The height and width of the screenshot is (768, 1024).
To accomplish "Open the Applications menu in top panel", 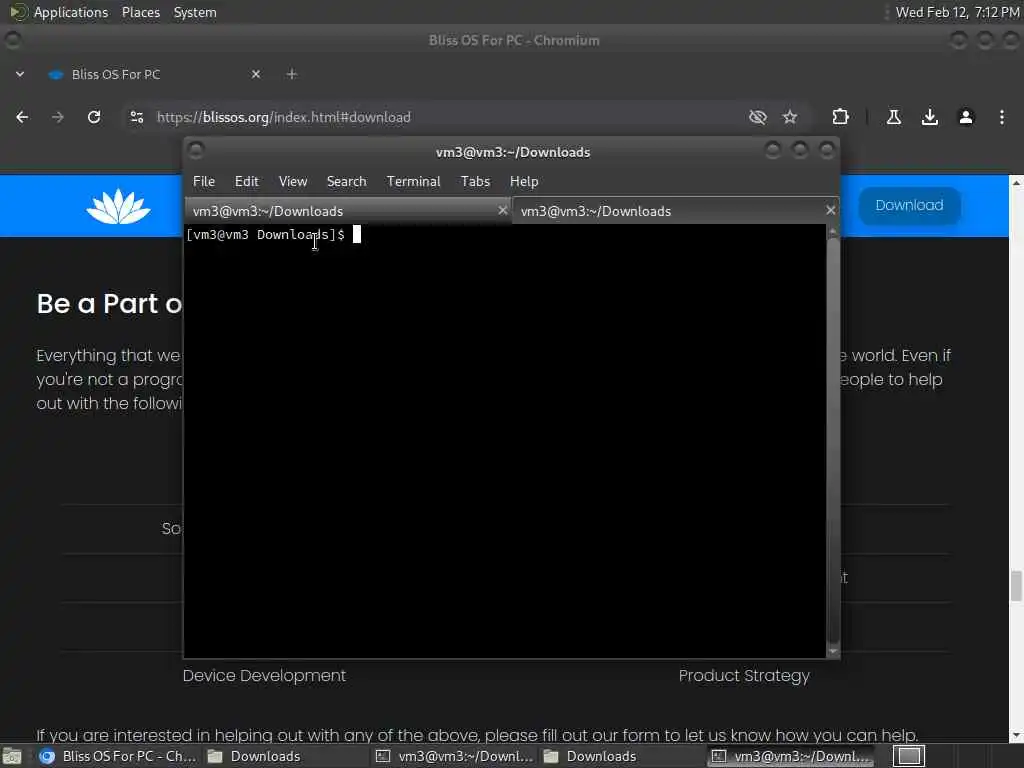I will pyautogui.click(x=71, y=12).
